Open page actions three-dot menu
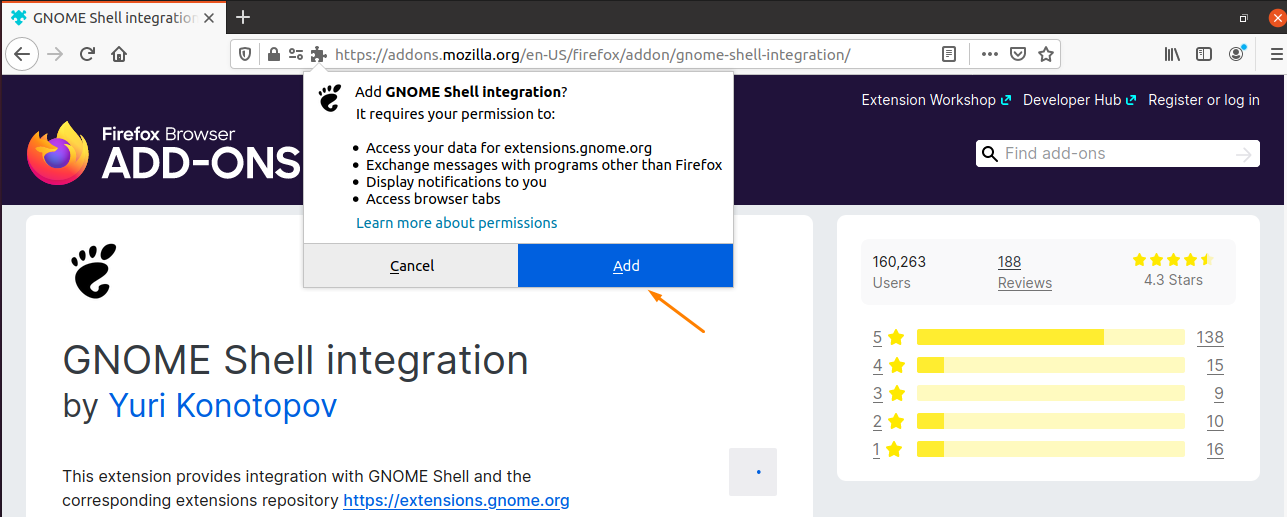The height and width of the screenshot is (517, 1287). 990,54
